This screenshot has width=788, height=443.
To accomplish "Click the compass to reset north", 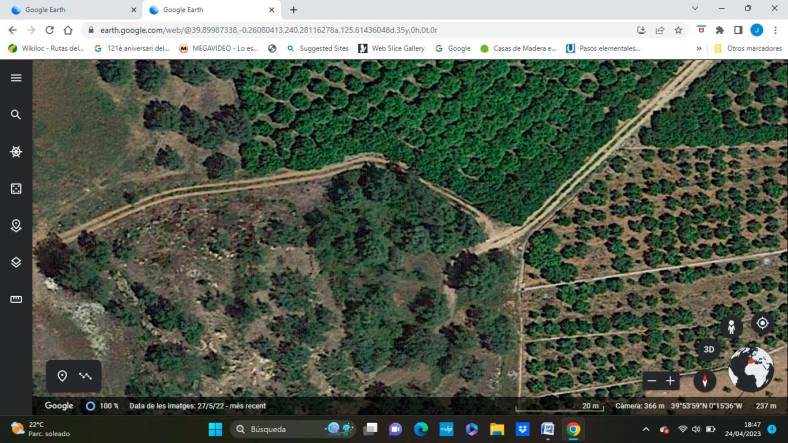I will [707, 381].
